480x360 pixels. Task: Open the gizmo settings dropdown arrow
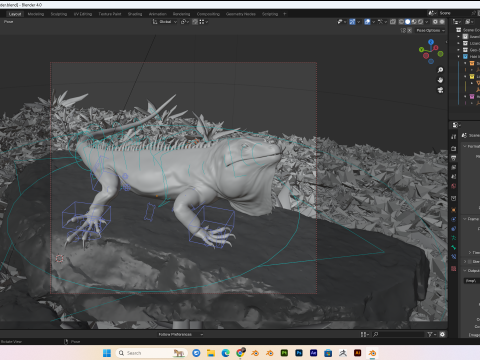coord(359,22)
